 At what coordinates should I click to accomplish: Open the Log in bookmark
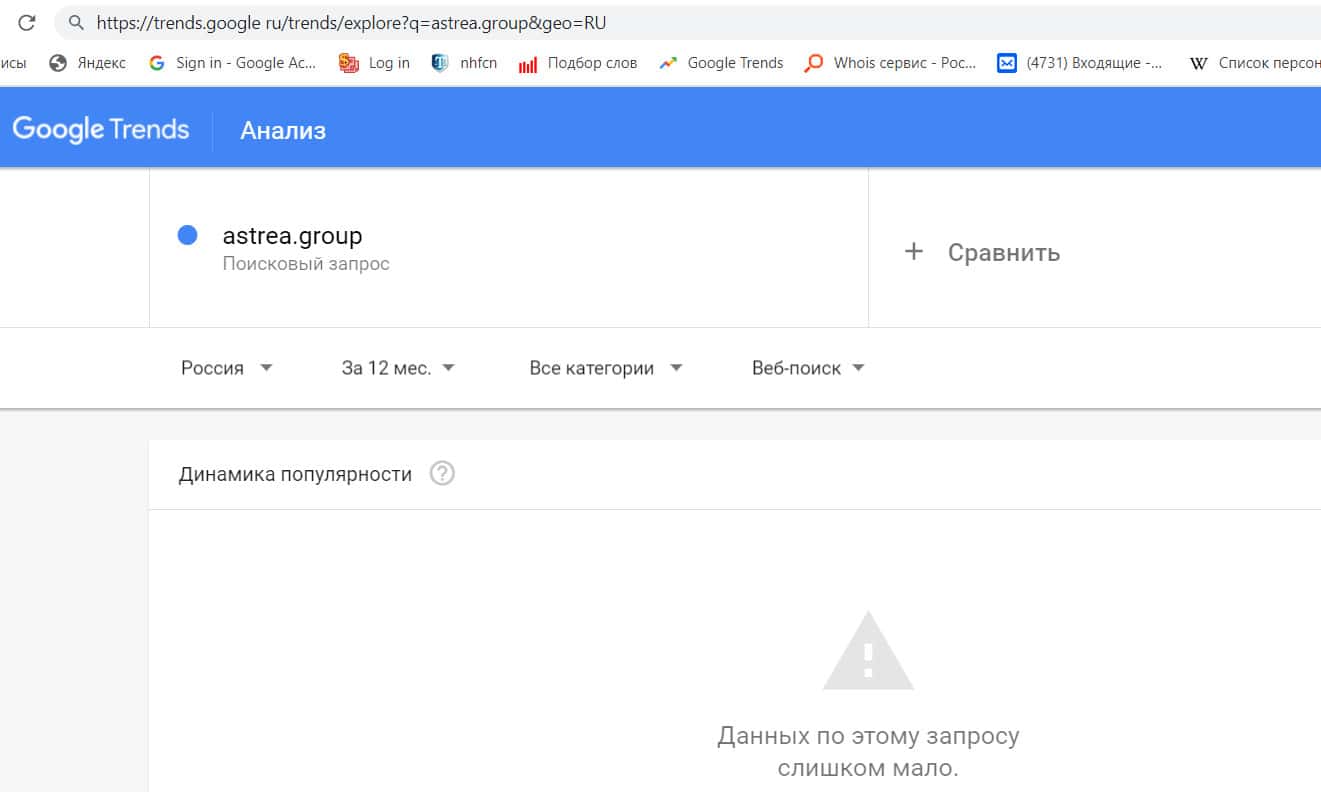pos(375,63)
